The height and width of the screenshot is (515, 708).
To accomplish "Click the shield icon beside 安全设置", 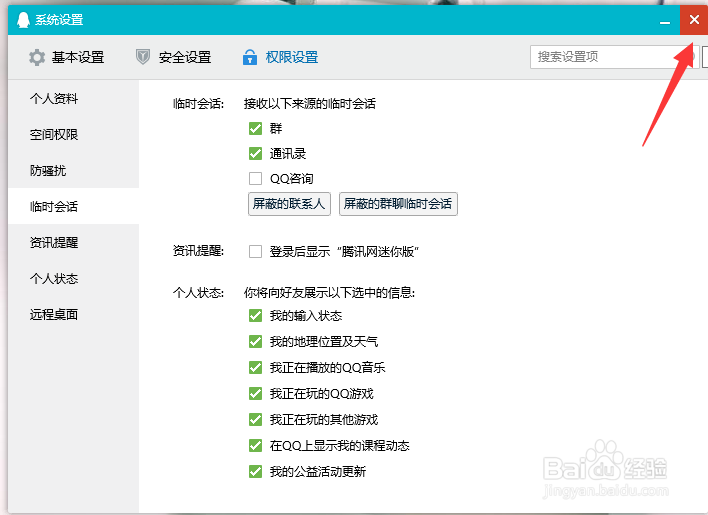I will [143, 57].
